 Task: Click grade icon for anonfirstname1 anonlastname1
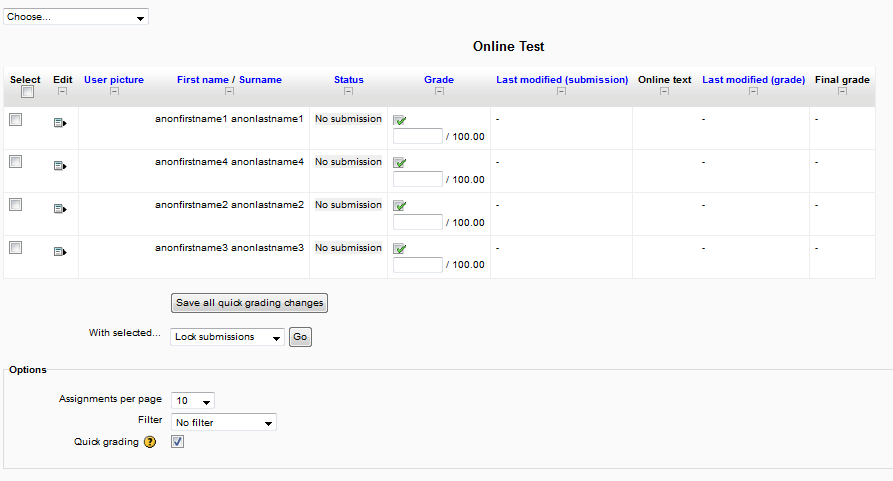tap(400, 120)
